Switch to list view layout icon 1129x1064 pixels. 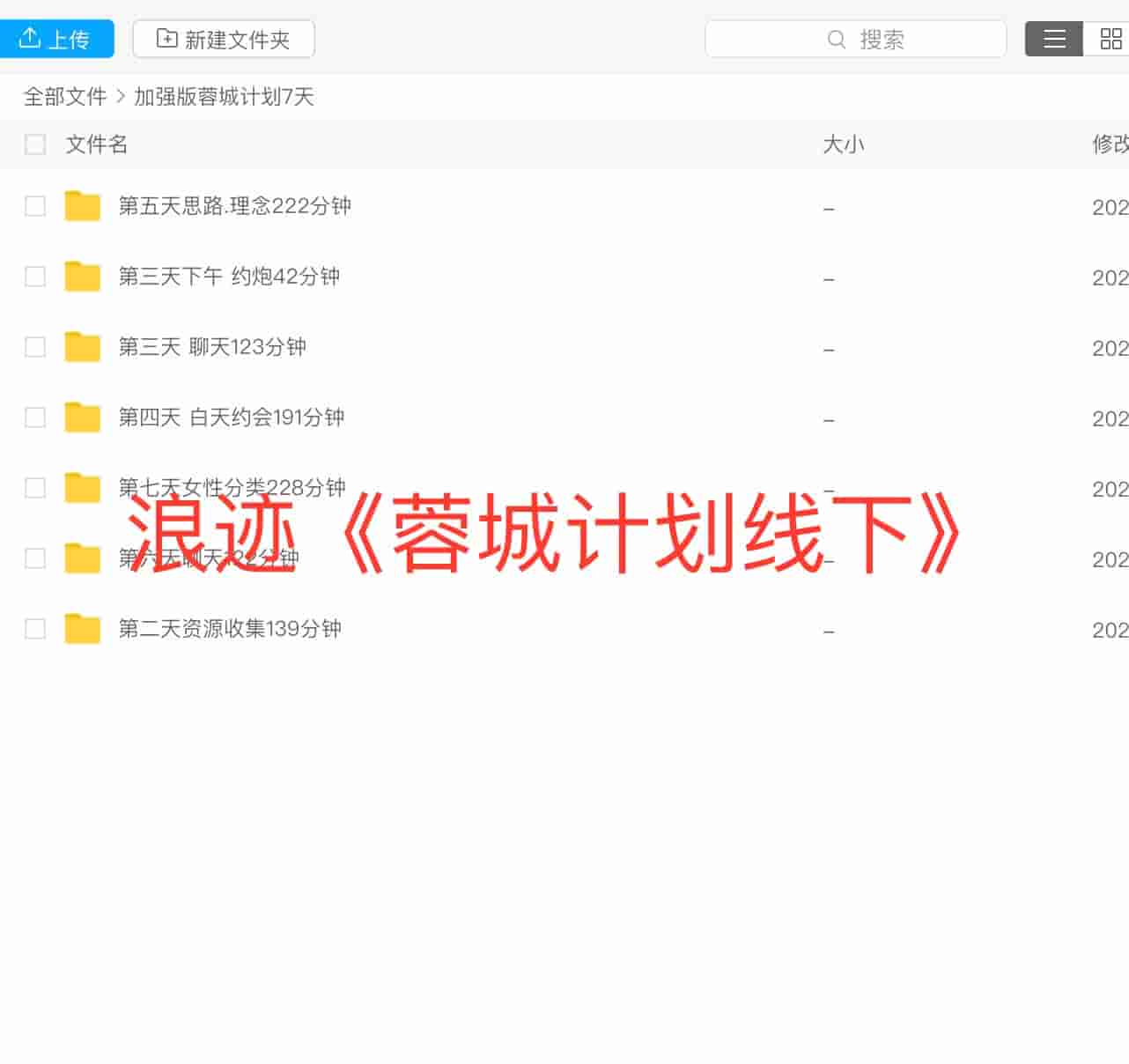click(x=1054, y=39)
